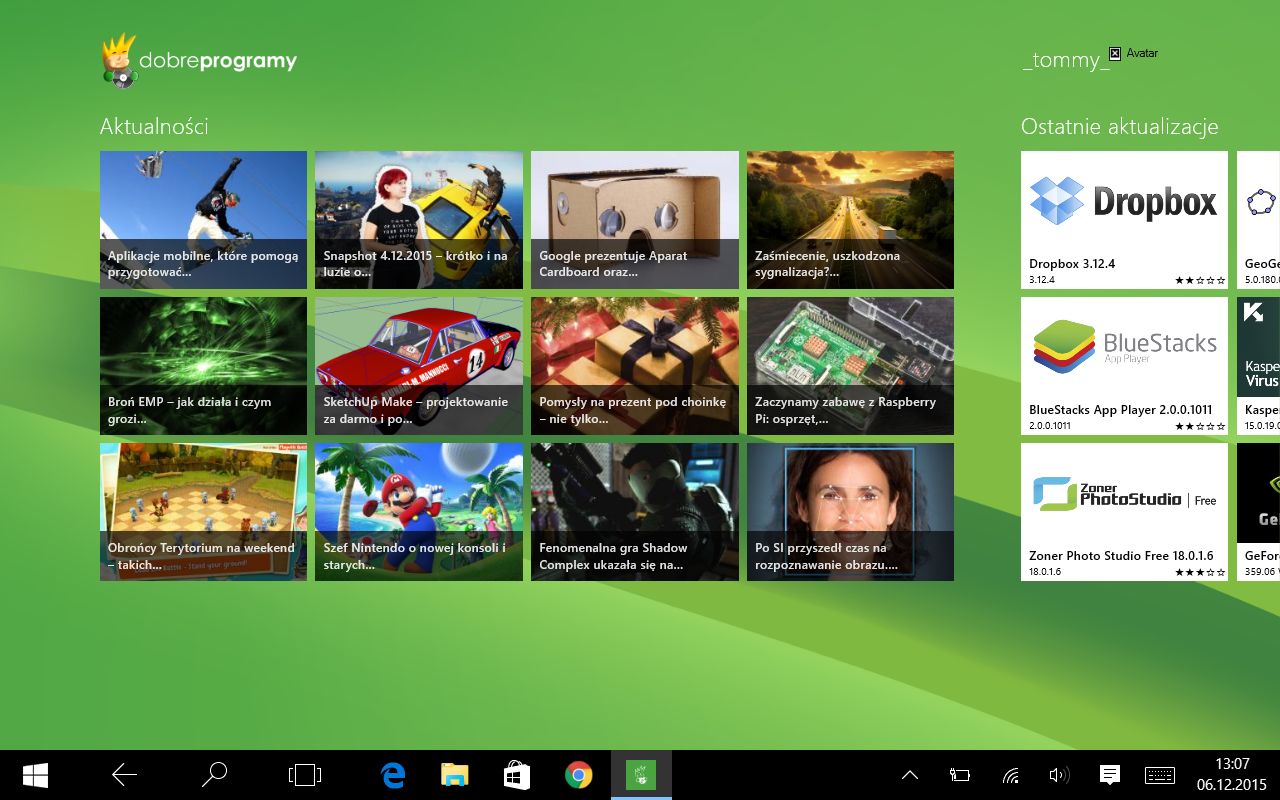Launch Microsoft Edge from taskbar

click(393, 775)
